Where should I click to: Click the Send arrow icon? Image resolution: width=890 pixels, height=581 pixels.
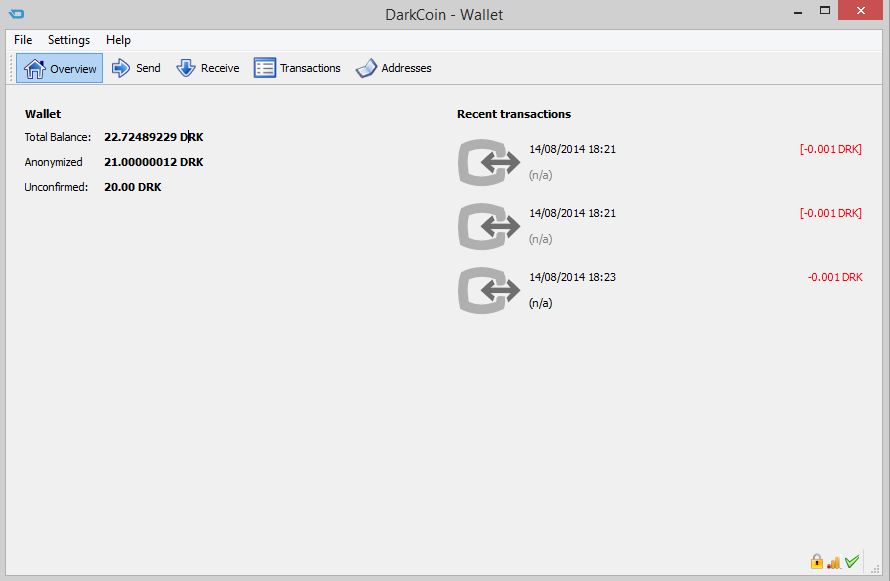[x=120, y=68]
